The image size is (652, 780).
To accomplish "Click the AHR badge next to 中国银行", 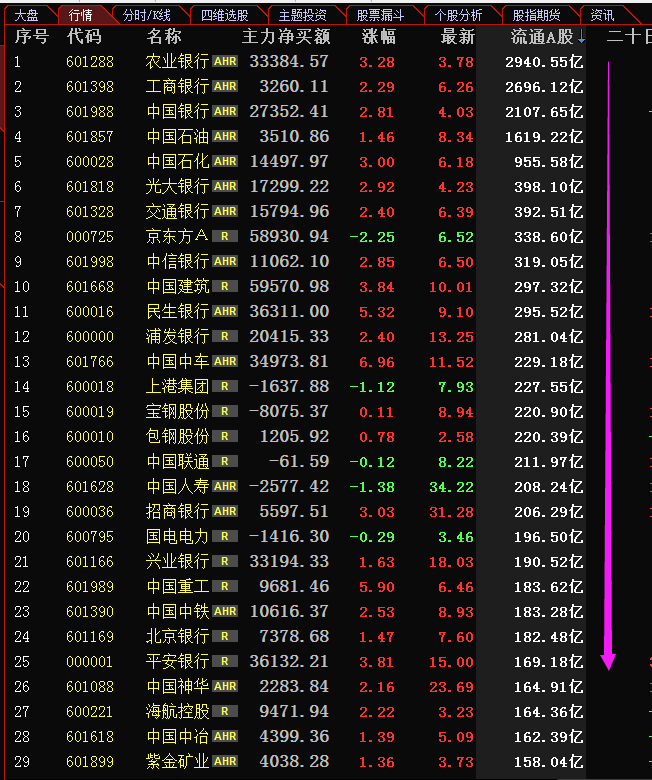I will click(x=225, y=111).
